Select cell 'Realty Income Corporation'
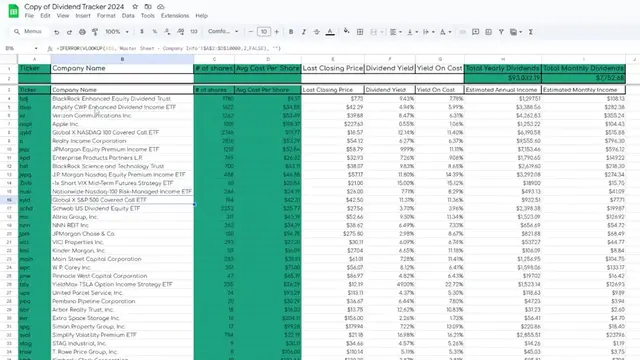The image size is (640, 360). [x=122, y=141]
